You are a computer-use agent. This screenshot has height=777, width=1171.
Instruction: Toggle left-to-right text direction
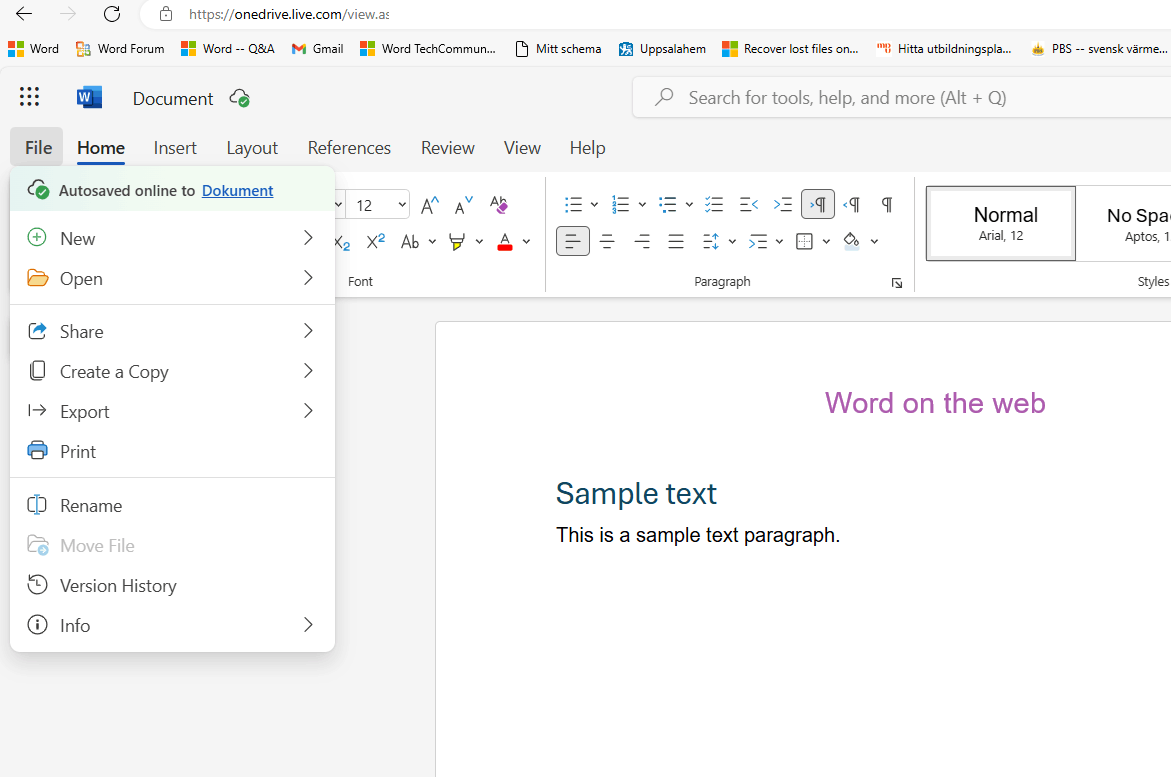click(x=818, y=205)
